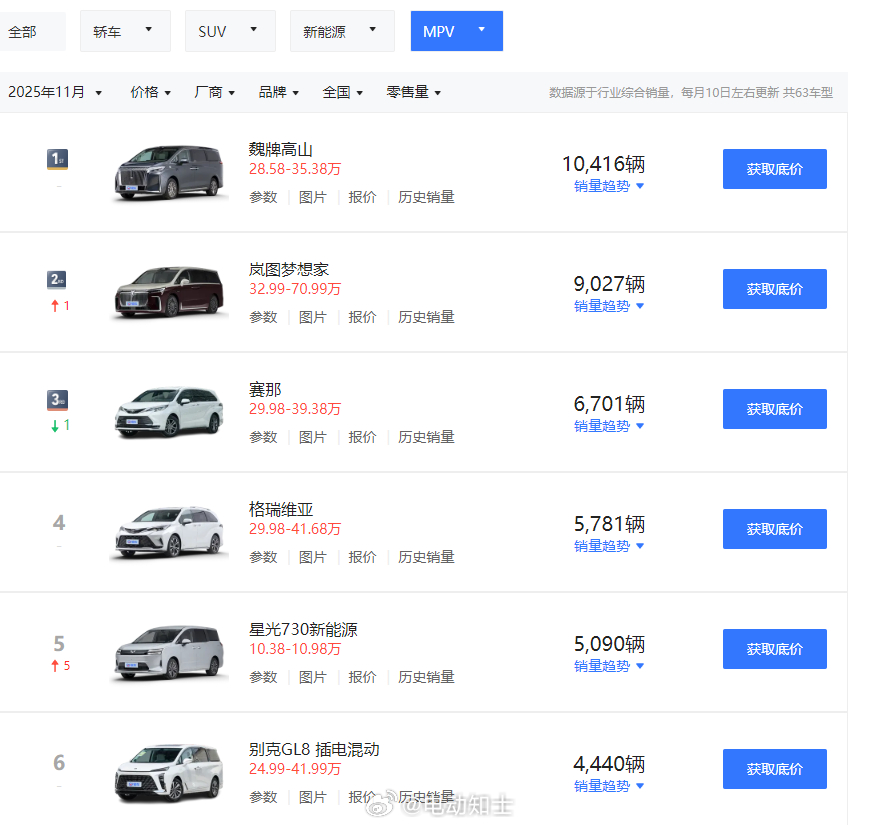View 报价 for 星光730新能源

[362, 677]
